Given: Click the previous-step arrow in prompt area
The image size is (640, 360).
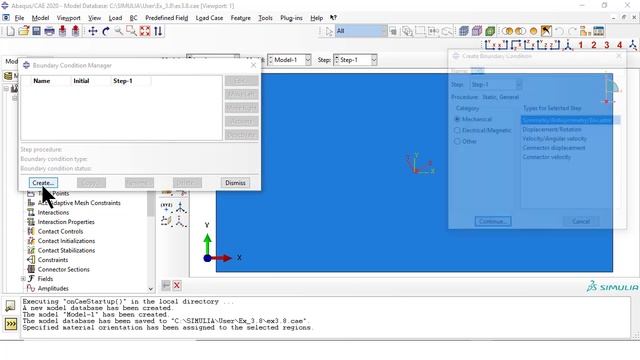Looking at the screenshot, I should (166, 285).
